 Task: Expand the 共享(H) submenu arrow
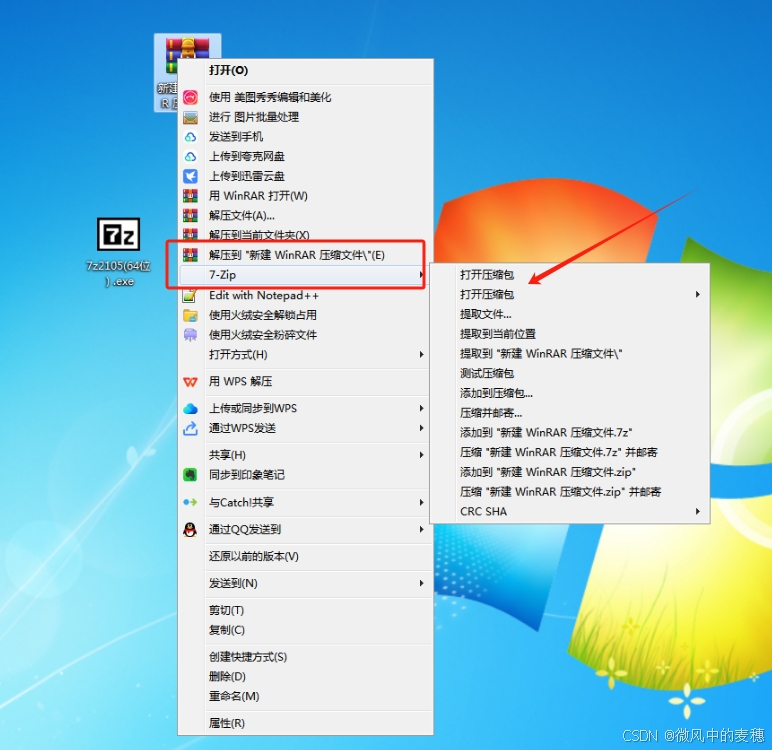pyautogui.click(x=421, y=455)
